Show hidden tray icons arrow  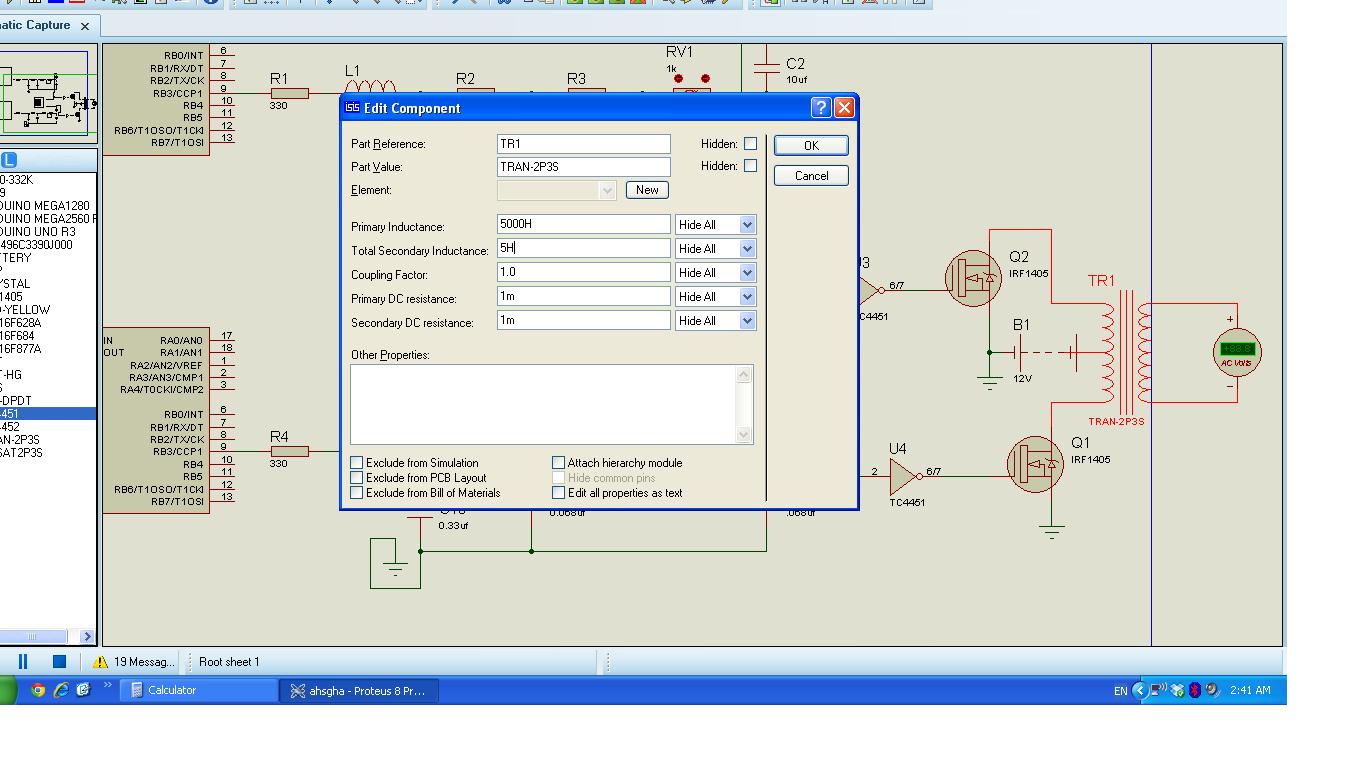1139,690
